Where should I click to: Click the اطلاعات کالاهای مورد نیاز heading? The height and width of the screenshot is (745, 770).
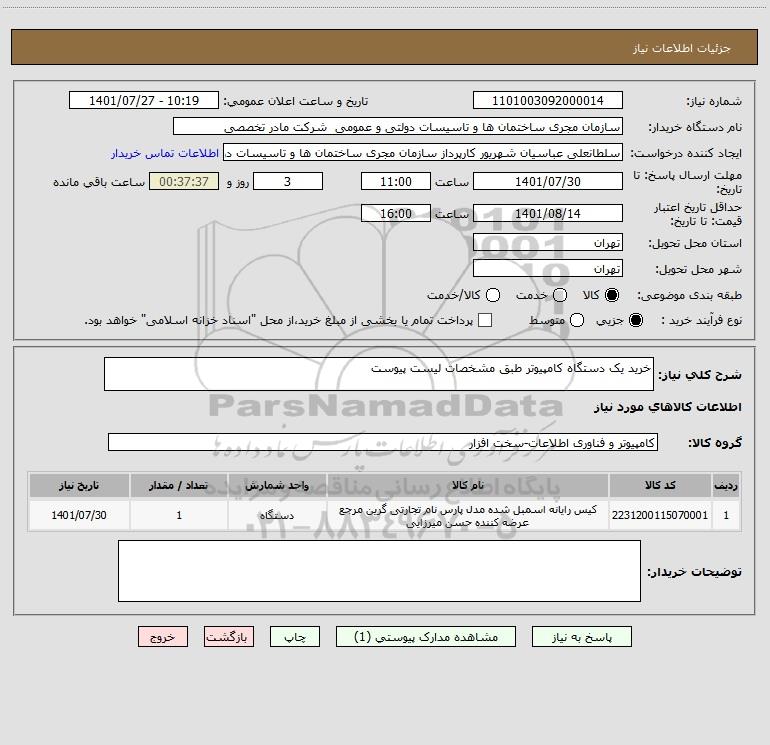coord(668,407)
